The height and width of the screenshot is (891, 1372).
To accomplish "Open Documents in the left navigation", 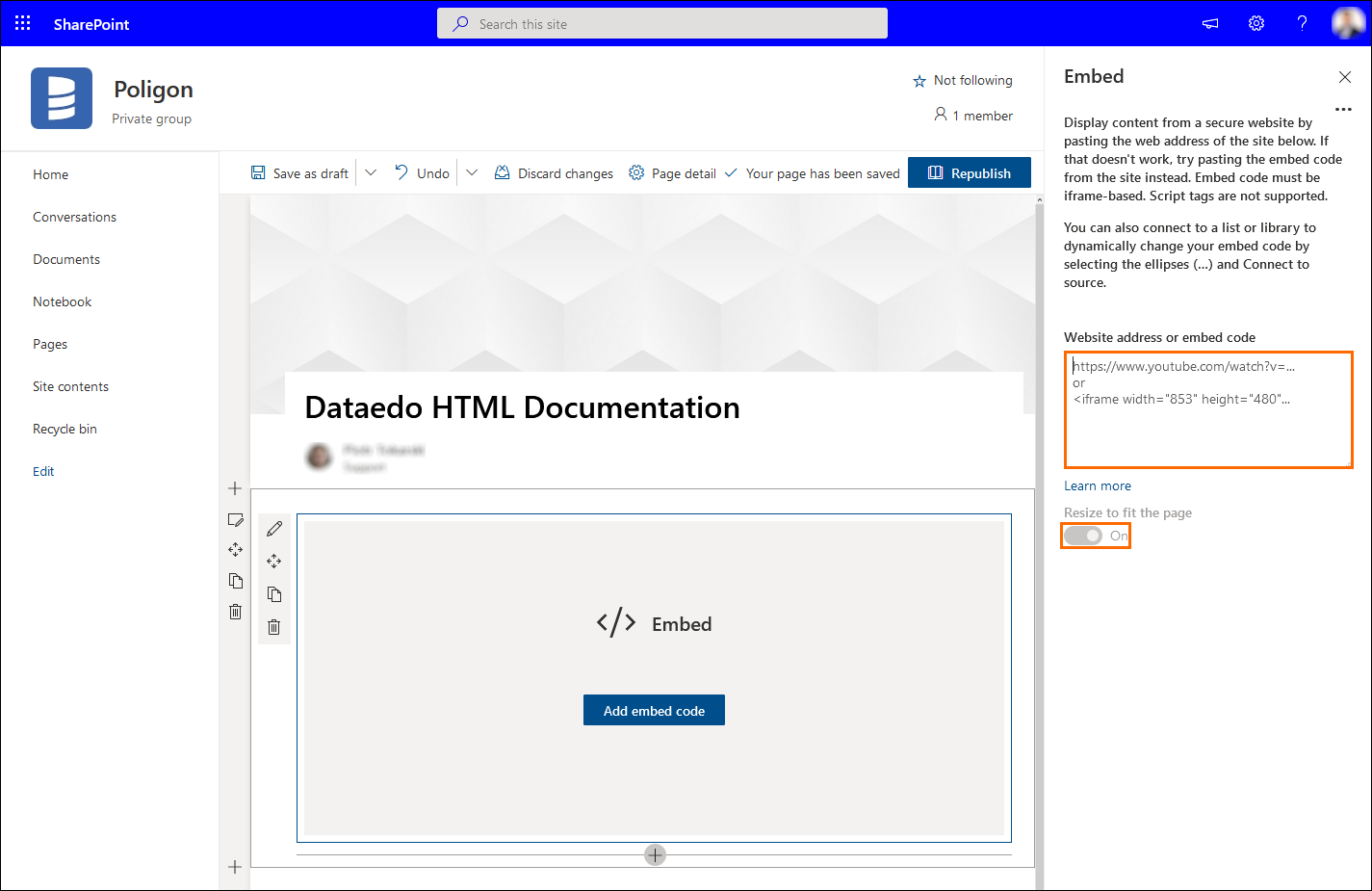I will pos(66,259).
